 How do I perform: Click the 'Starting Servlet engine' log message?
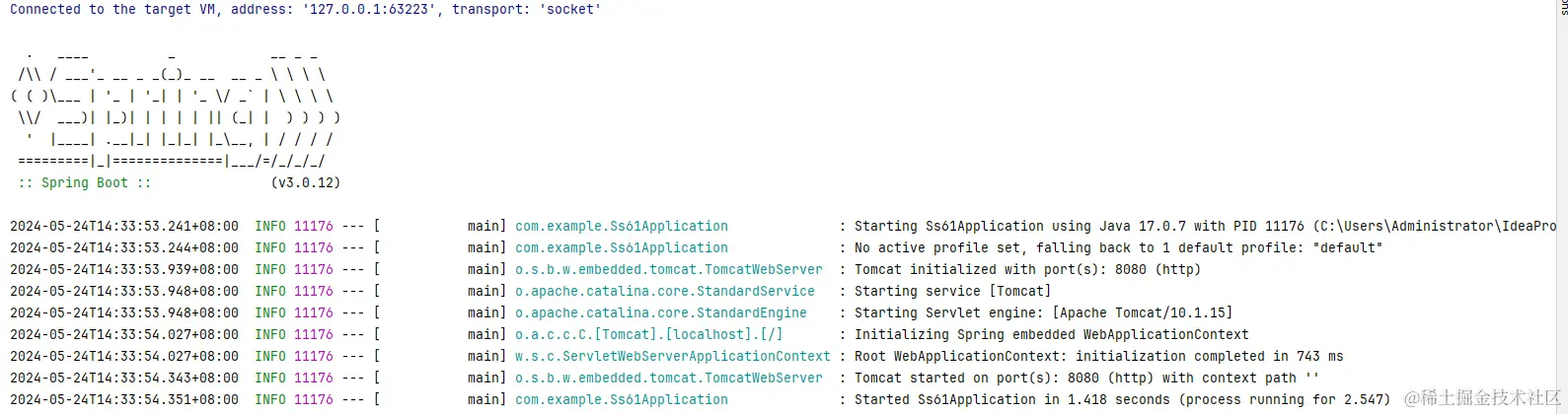[x=1042, y=312]
